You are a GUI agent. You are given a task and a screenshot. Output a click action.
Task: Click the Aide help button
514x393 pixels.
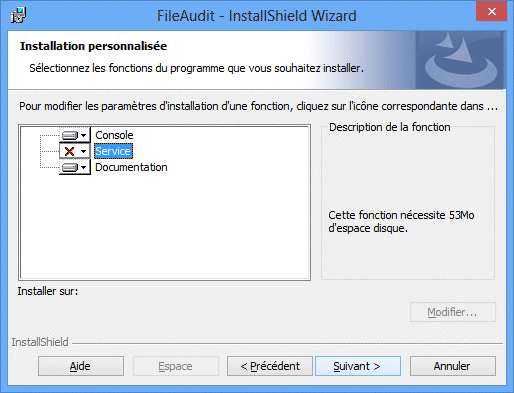tap(81, 366)
